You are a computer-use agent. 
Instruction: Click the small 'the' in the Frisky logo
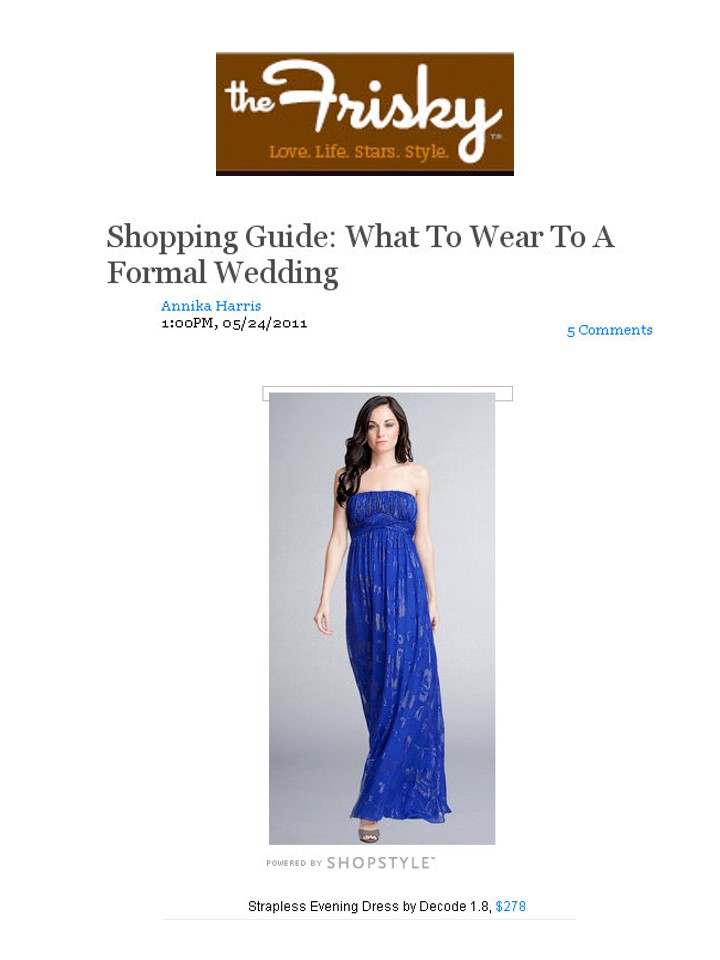[x=249, y=98]
